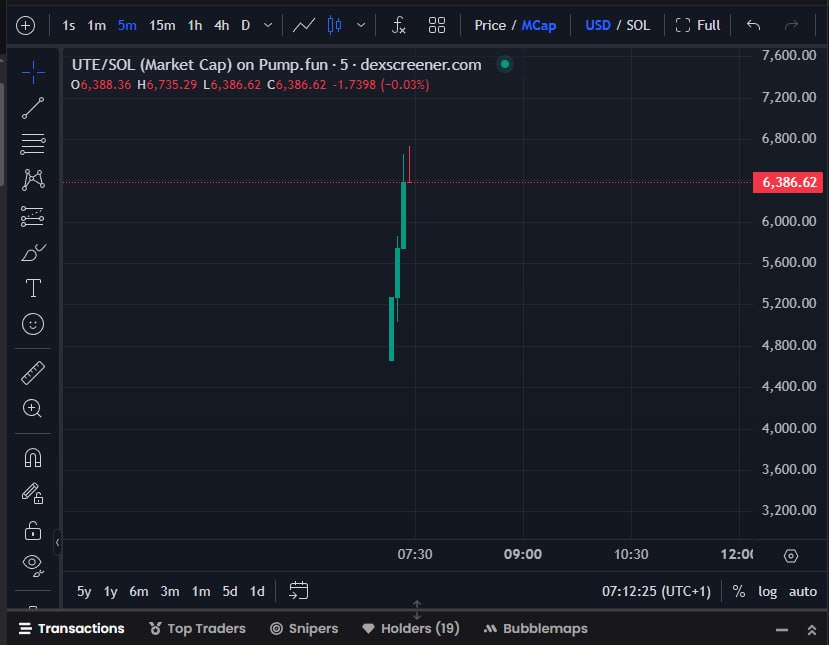Click the red 6,386.62 price label
The height and width of the screenshot is (645, 829).
pyautogui.click(x=788, y=182)
